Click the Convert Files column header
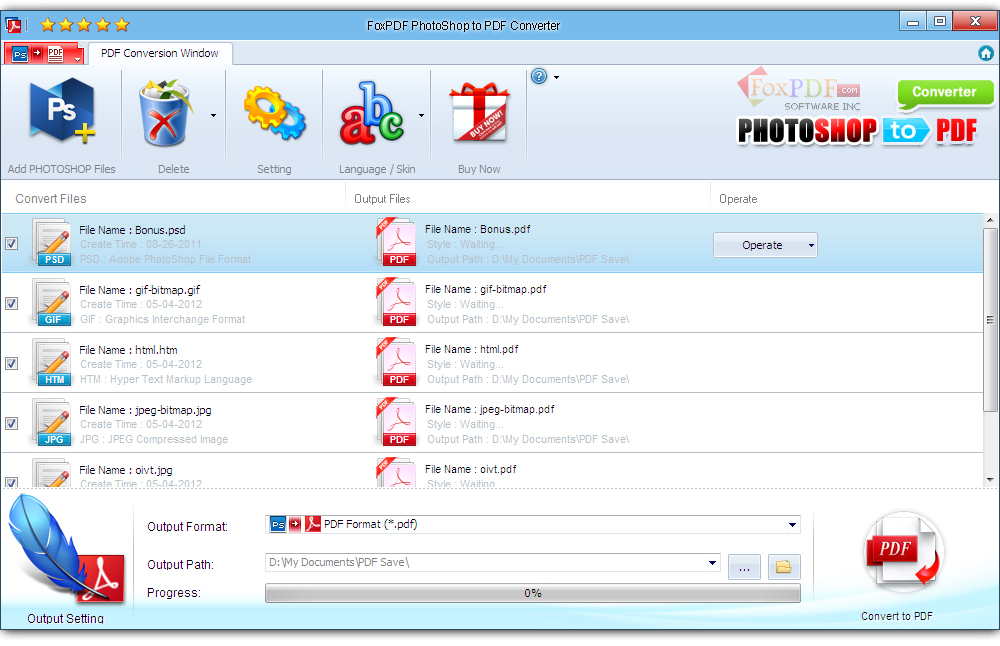 (51, 198)
